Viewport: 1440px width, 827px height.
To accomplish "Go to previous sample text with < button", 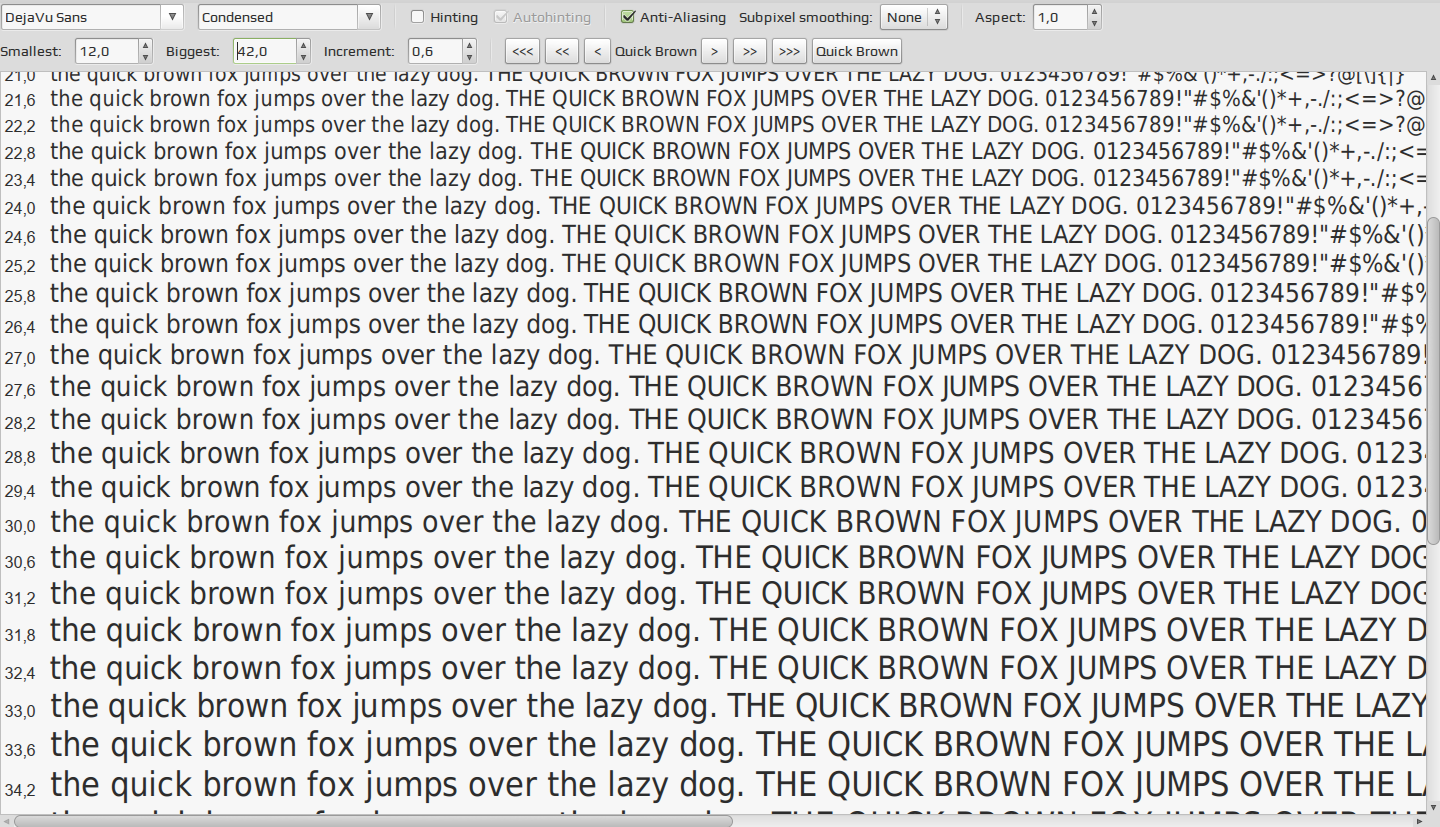I will pyautogui.click(x=597, y=51).
